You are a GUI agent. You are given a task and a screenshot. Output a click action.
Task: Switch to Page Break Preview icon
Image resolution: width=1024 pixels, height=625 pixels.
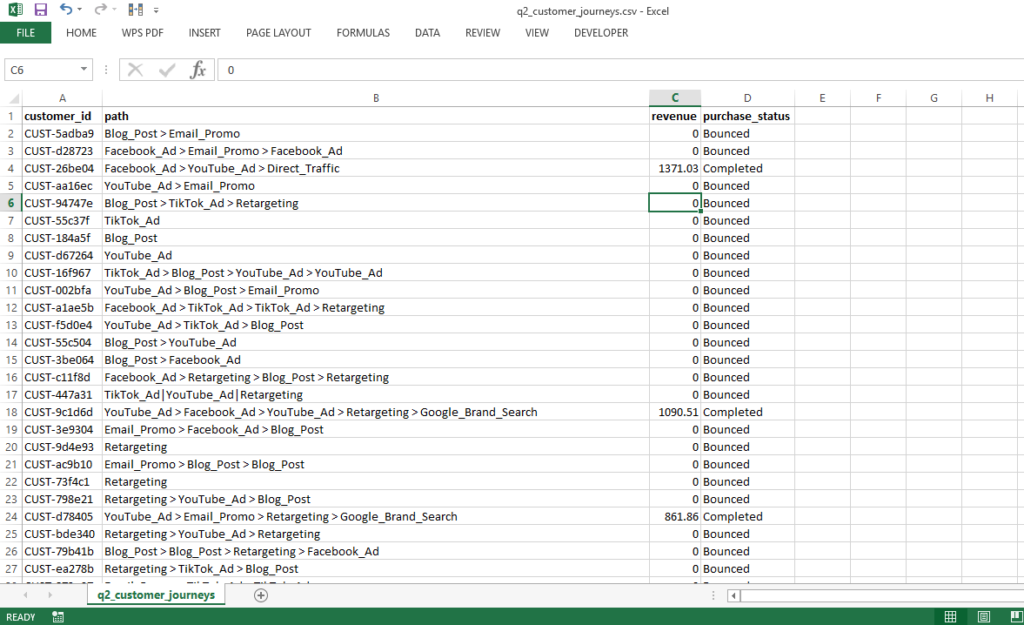point(1016,617)
